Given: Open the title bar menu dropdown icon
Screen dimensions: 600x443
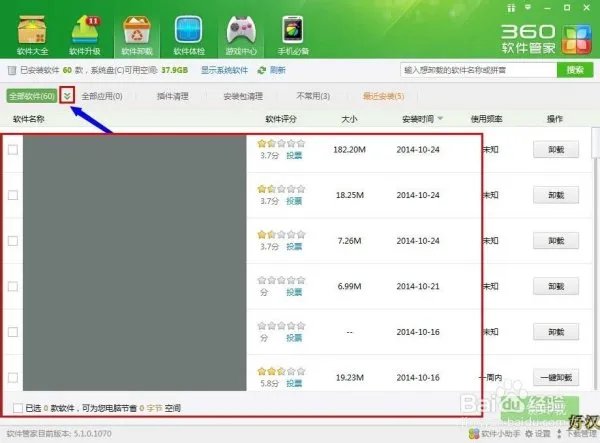Looking at the screenshot, I should pos(528,7).
